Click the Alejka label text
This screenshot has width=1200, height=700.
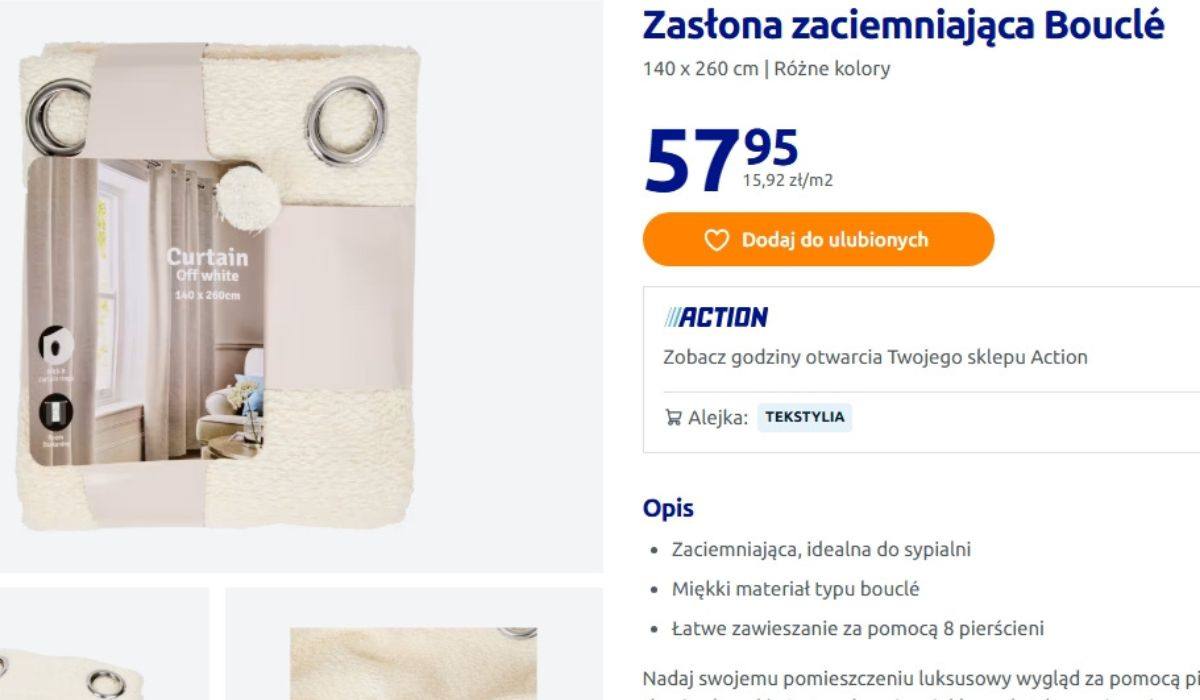coord(718,418)
